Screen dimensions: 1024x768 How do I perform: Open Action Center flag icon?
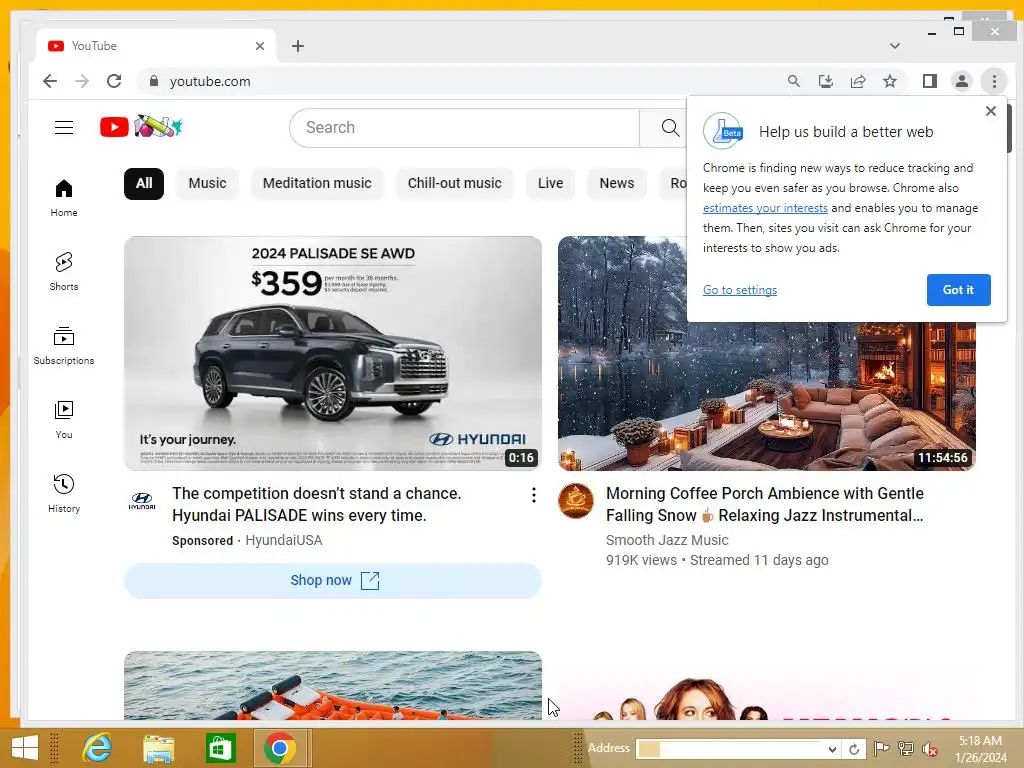(x=881, y=749)
